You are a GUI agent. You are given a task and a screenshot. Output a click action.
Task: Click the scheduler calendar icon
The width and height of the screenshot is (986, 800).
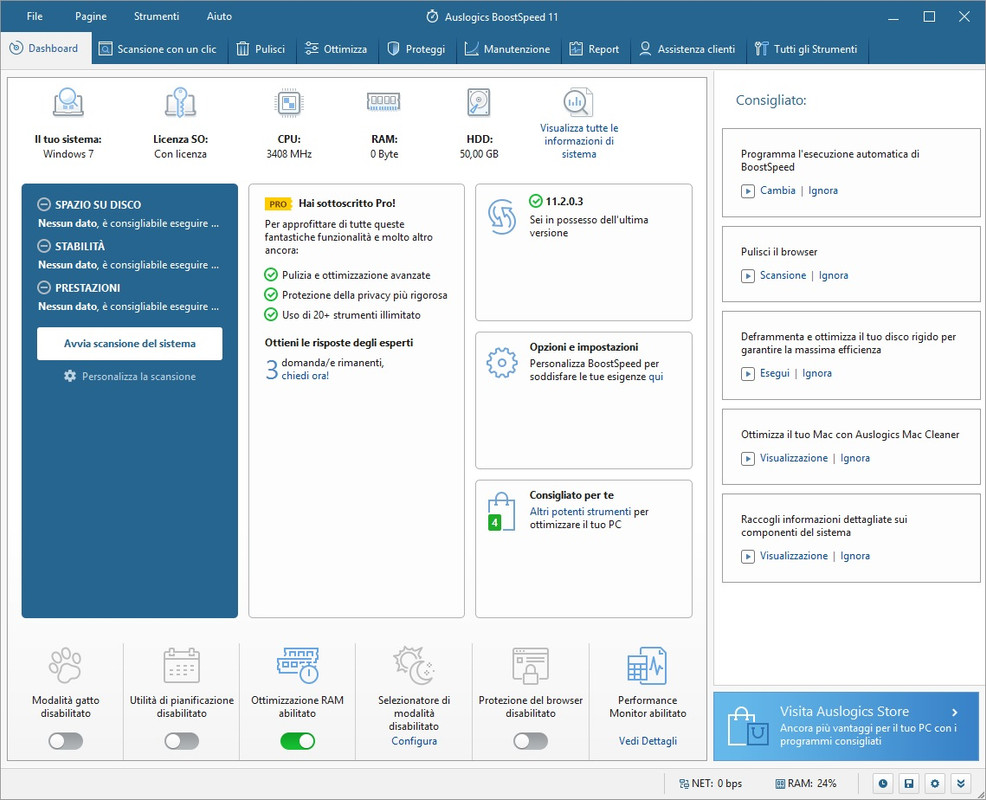tap(182, 665)
